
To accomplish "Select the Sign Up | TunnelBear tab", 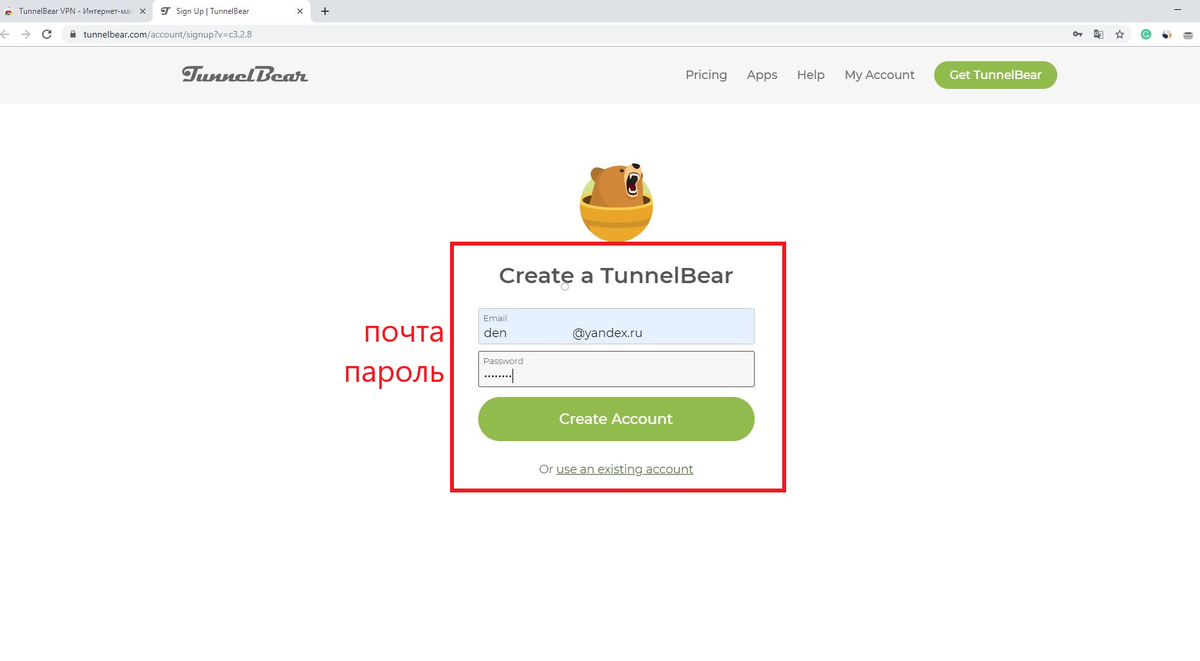I will [233, 11].
